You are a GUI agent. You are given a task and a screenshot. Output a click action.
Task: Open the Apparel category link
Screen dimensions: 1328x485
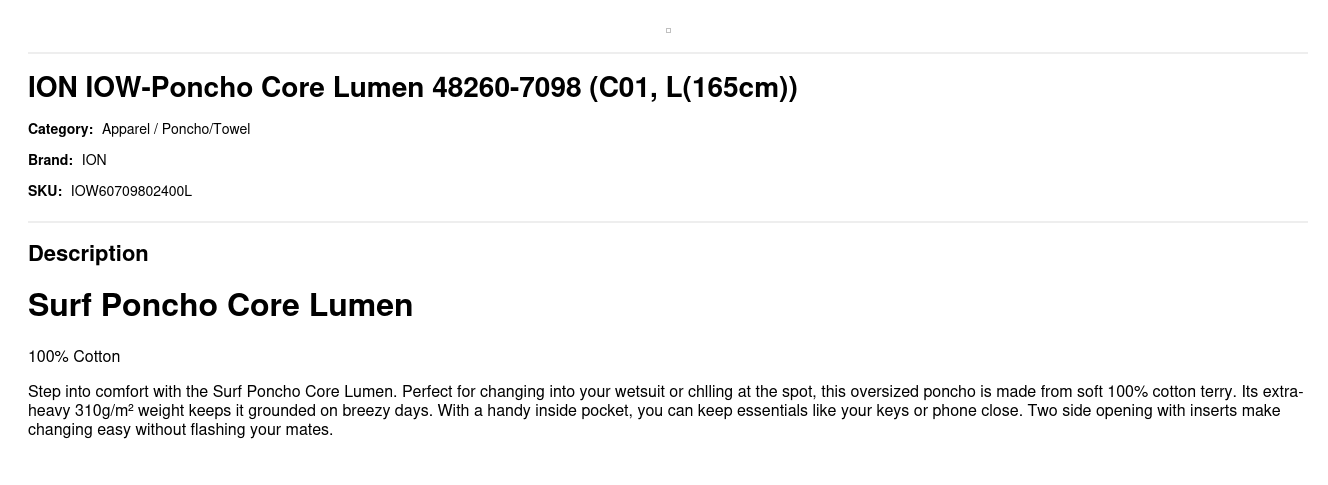[x=126, y=129]
